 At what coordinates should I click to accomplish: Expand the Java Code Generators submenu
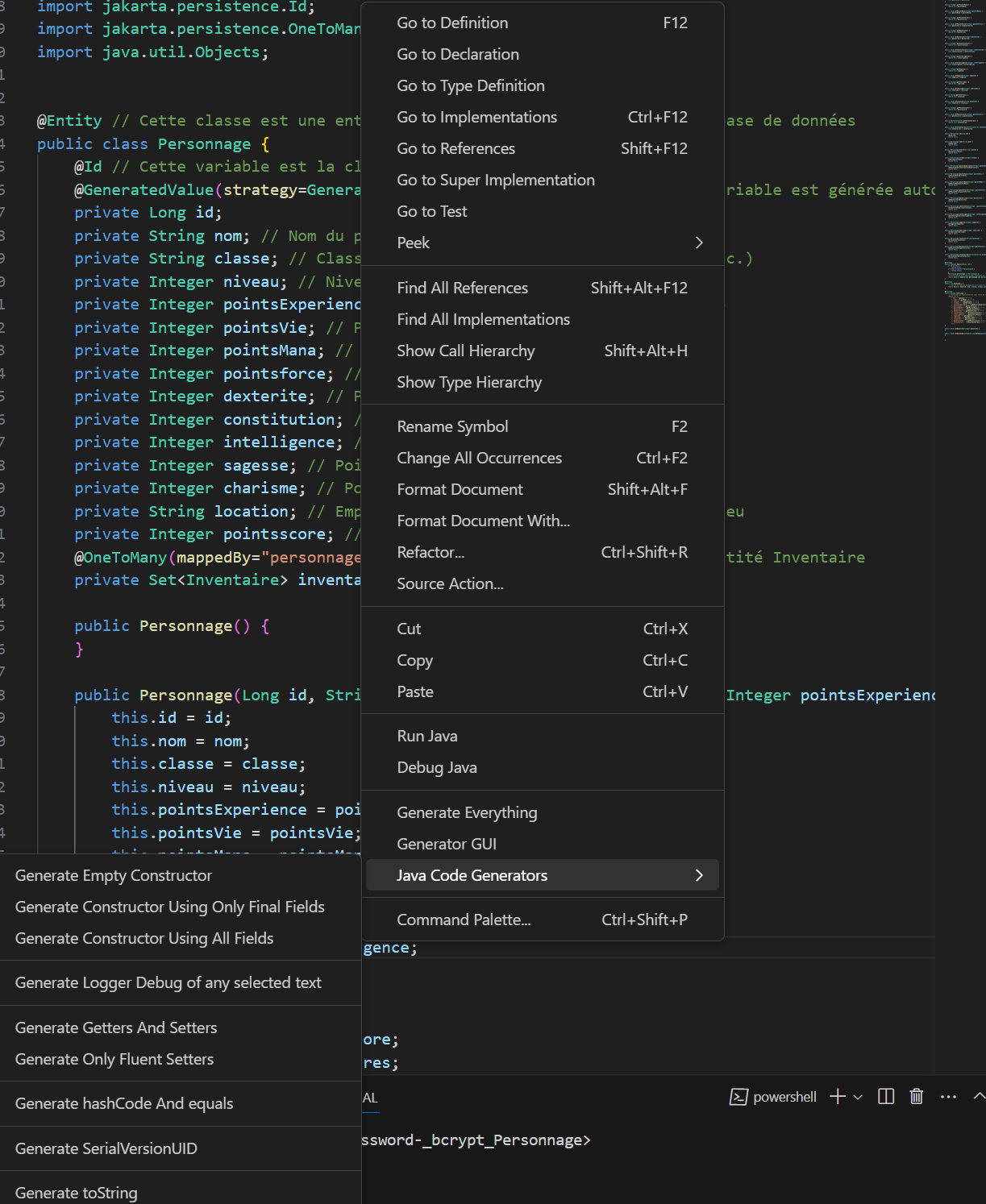click(x=698, y=875)
